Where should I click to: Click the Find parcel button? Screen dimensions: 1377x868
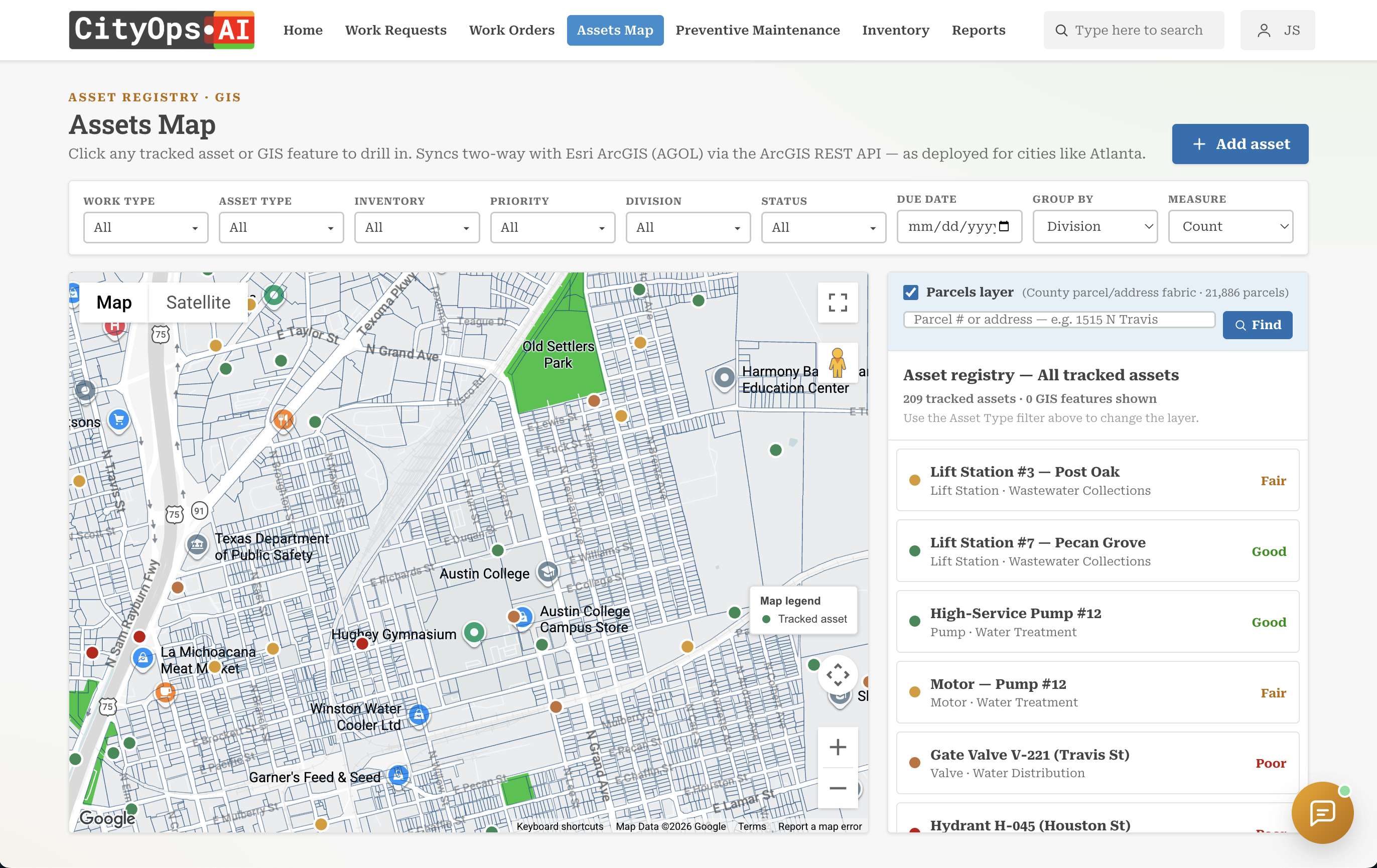(1258, 325)
